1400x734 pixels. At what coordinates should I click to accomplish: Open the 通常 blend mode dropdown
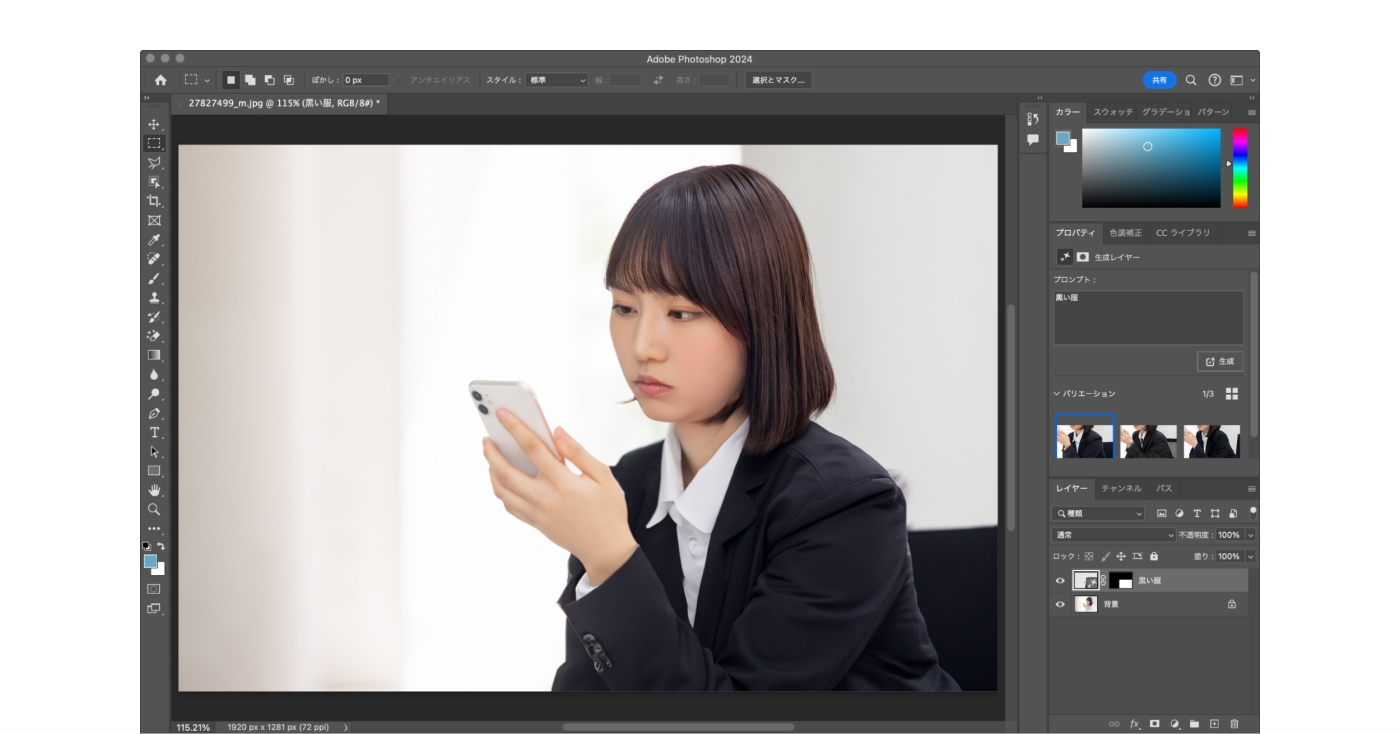pyautogui.click(x=1115, y=535)
